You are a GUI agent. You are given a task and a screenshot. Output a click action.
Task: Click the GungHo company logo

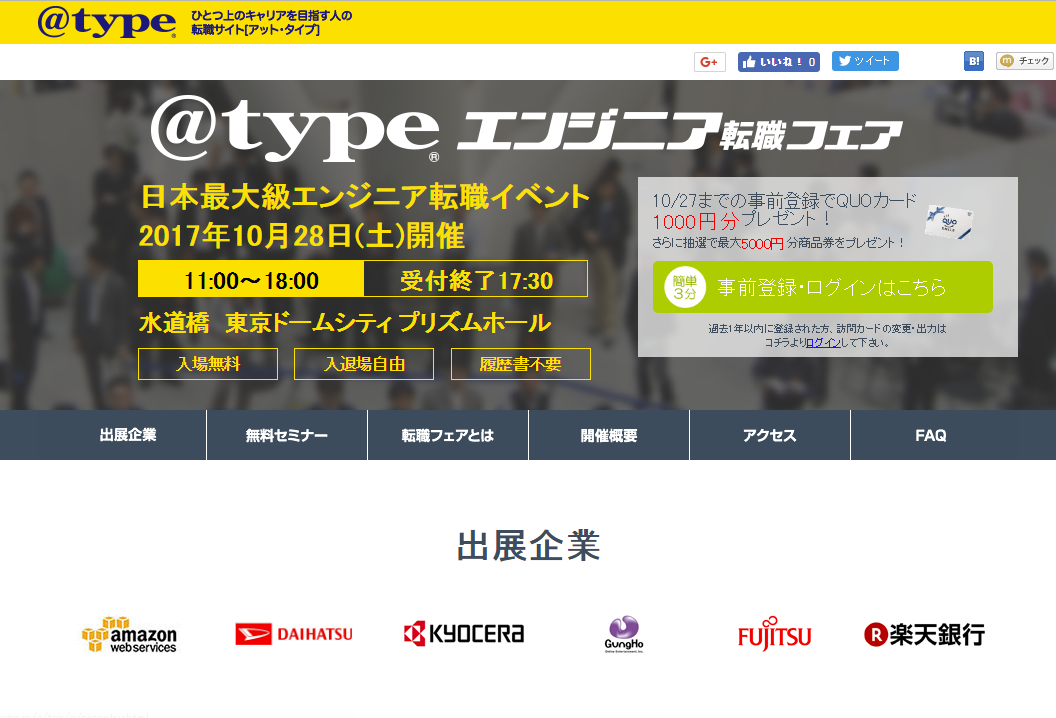tap(624, 634)
